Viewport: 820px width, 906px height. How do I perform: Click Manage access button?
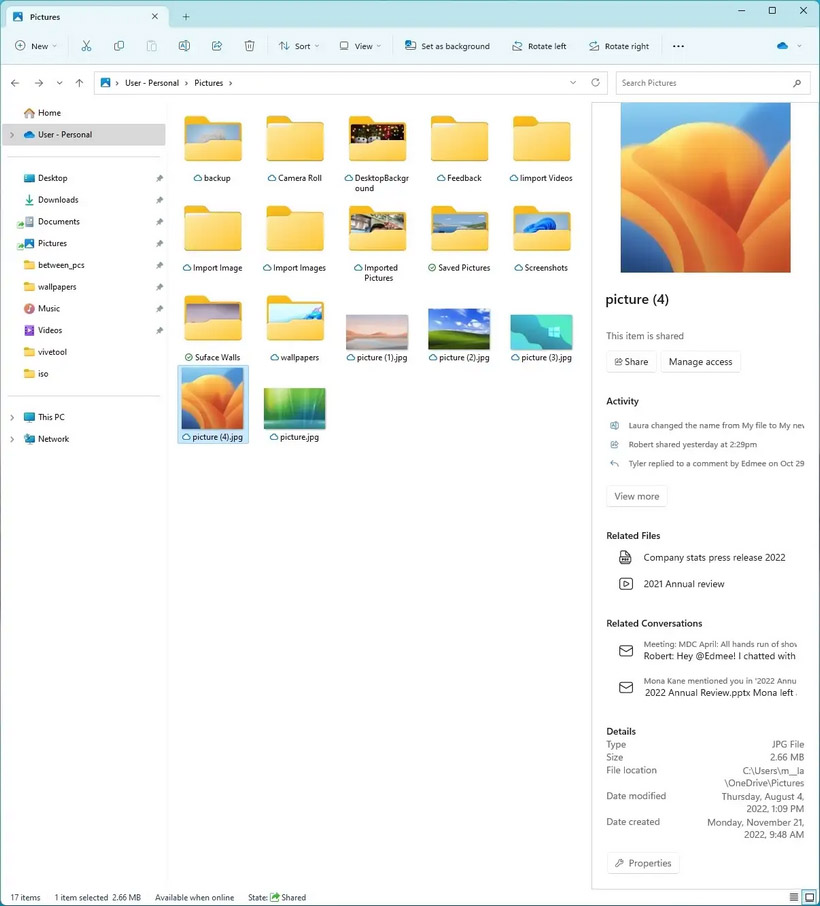(700, 362)
